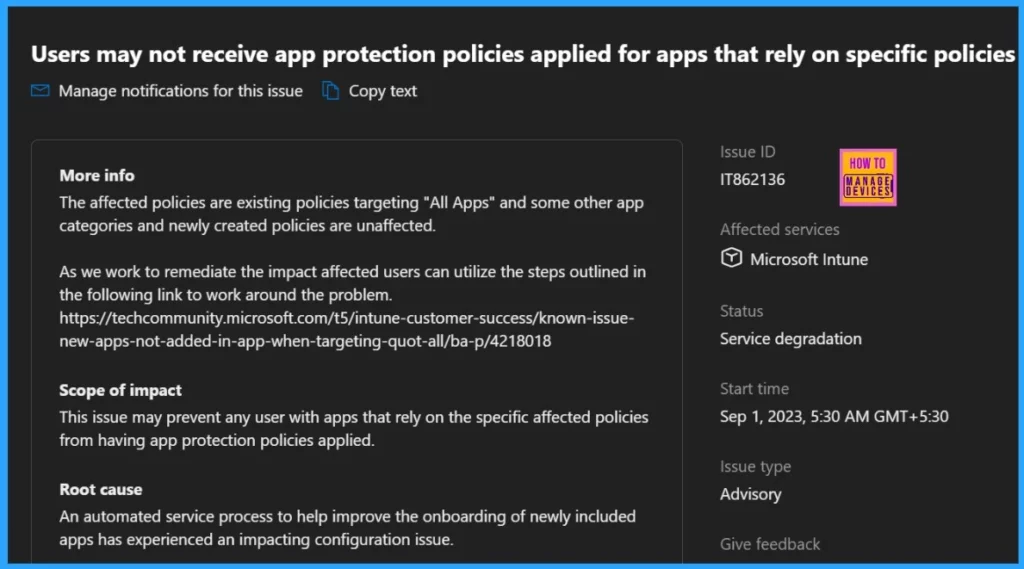Open the techcommunity known-issue link
This screenshot has height=569, width=1024.
point(347,329)
